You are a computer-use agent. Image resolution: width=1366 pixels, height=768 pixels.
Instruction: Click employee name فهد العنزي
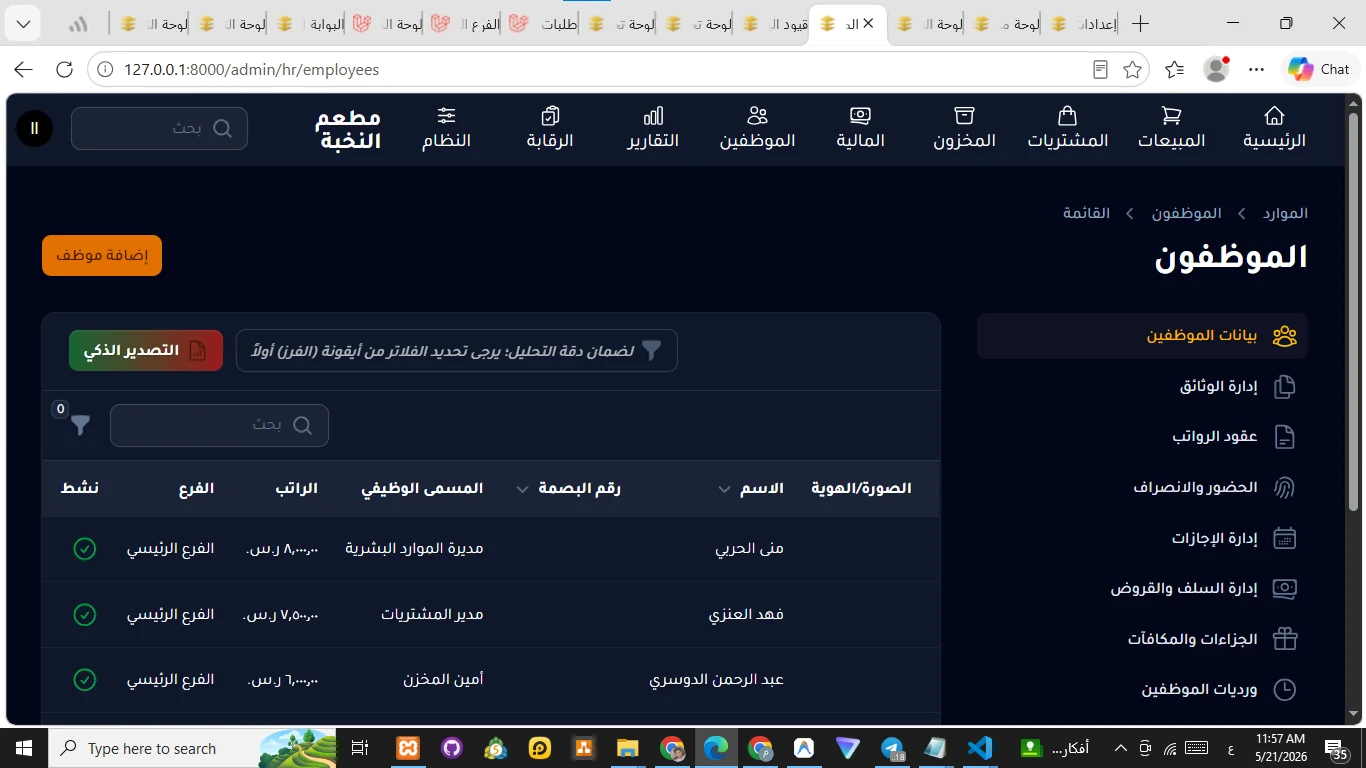pos(746,614)
